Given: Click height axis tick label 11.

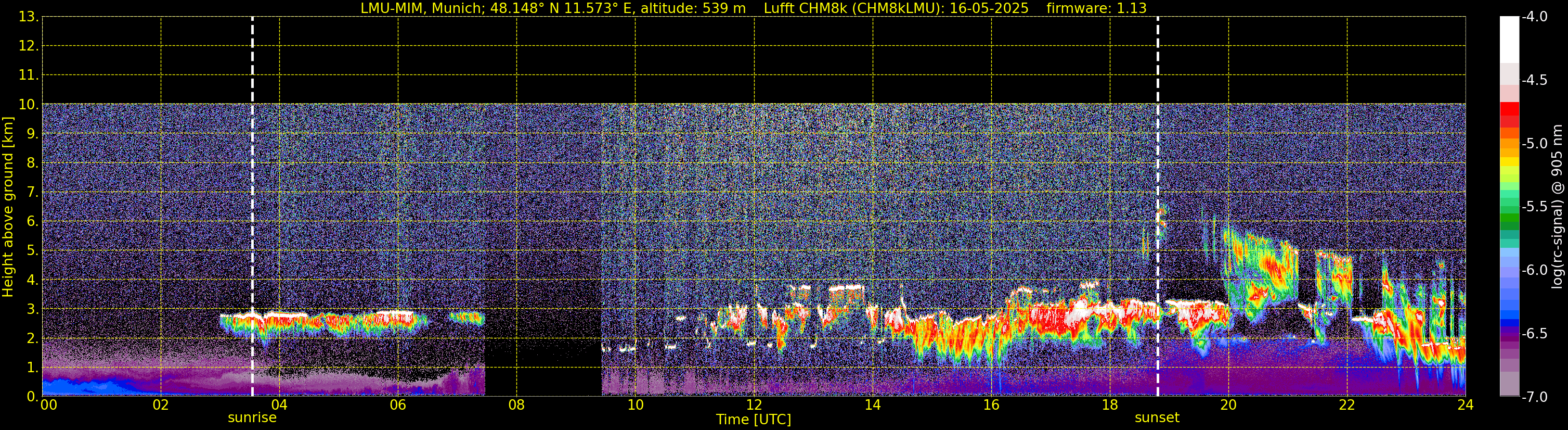Looking at the screenshot, I should click(28, 75).
